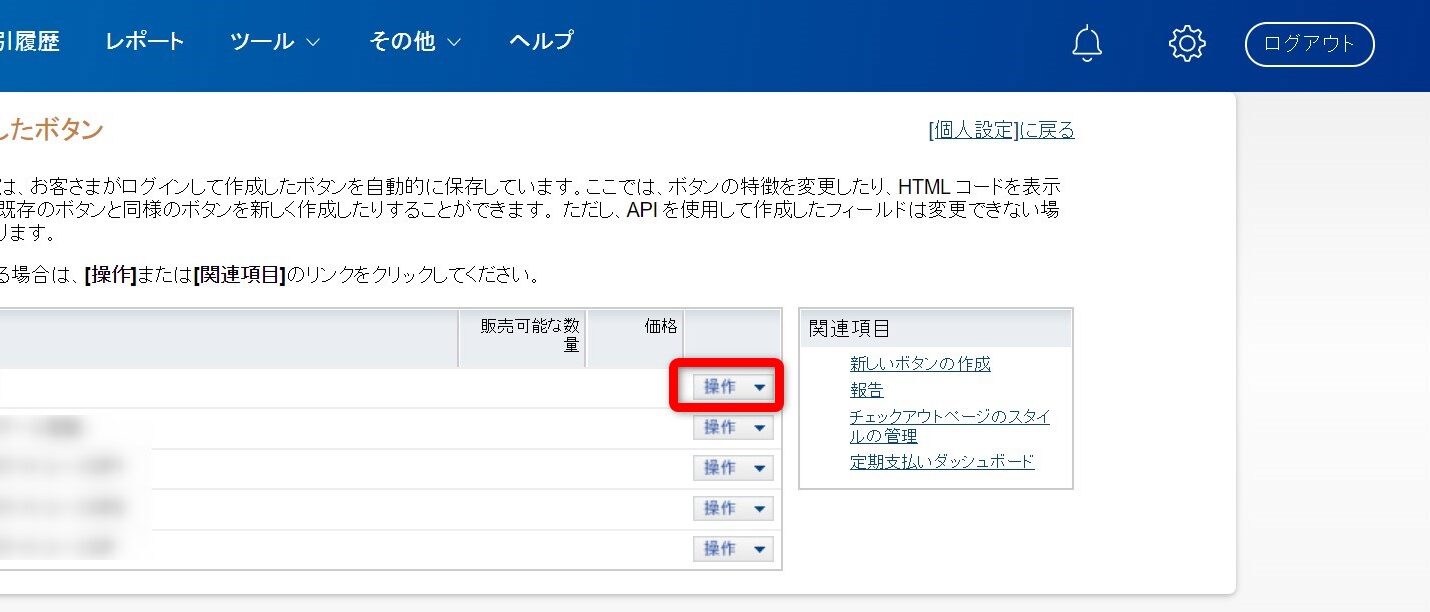Open the 操作 dropdown in the fourth row
Viewport: 1430px width, 612px height.
click(733, 508)
